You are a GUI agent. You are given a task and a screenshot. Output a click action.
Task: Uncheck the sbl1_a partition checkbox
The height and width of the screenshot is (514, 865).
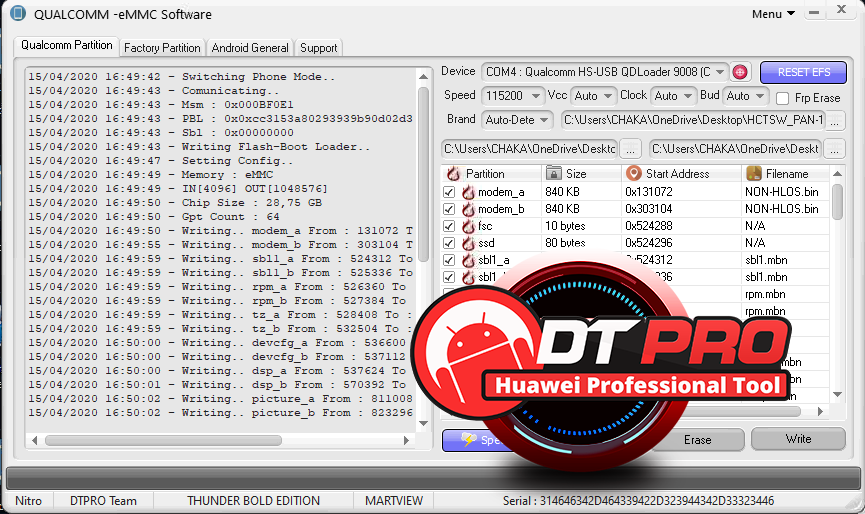coord(449,260)
